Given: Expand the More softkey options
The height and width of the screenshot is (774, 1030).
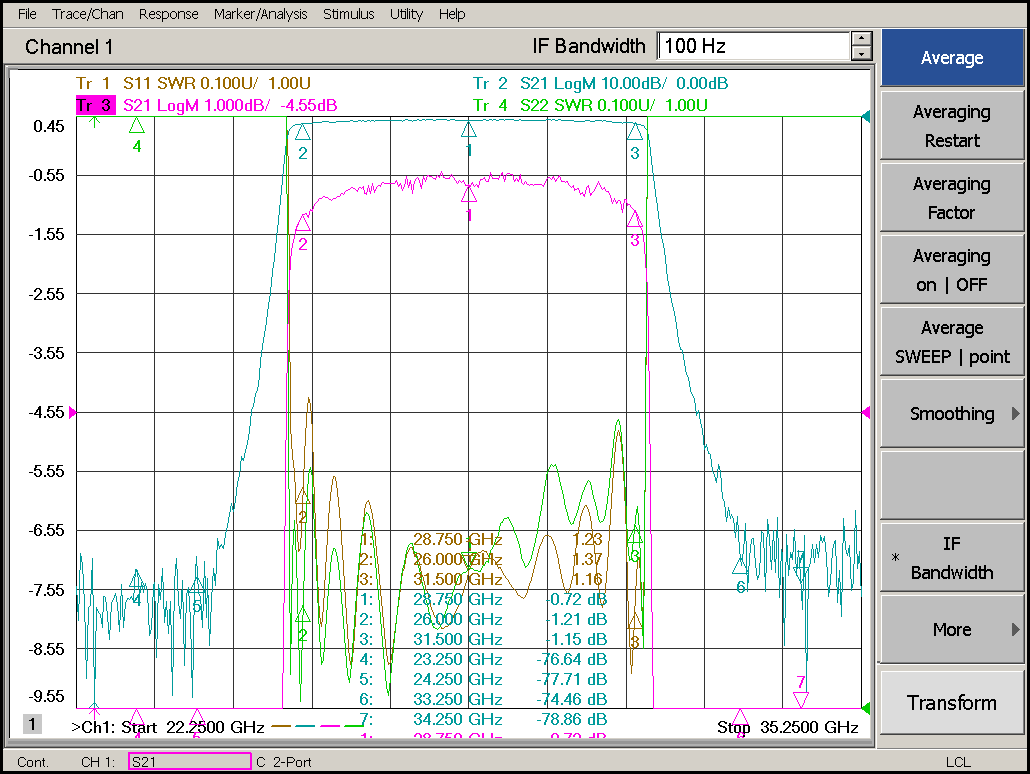Looking at the screenshot, I should click(951, 630).
